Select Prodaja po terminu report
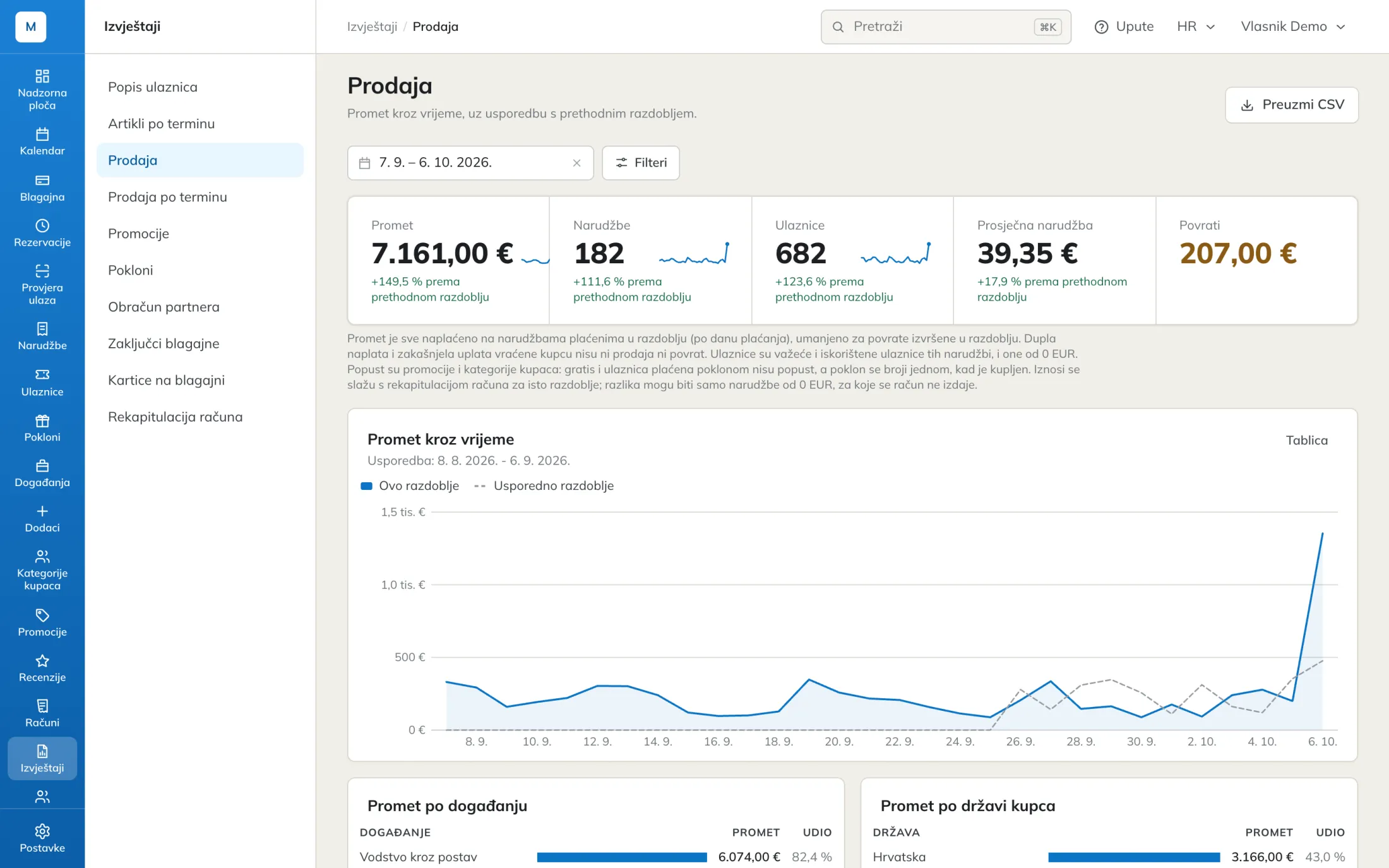The height and width of the screenshot is (868, 1389). (200, 197)
